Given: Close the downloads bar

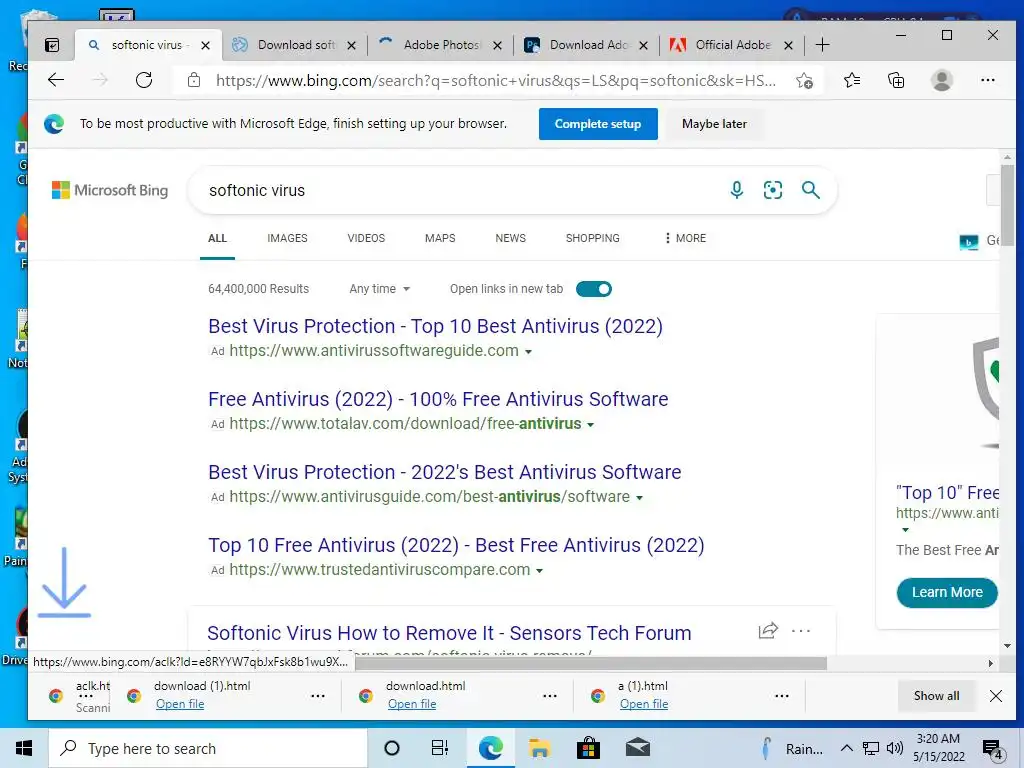Looking at the screenshot, I should 996,696.
